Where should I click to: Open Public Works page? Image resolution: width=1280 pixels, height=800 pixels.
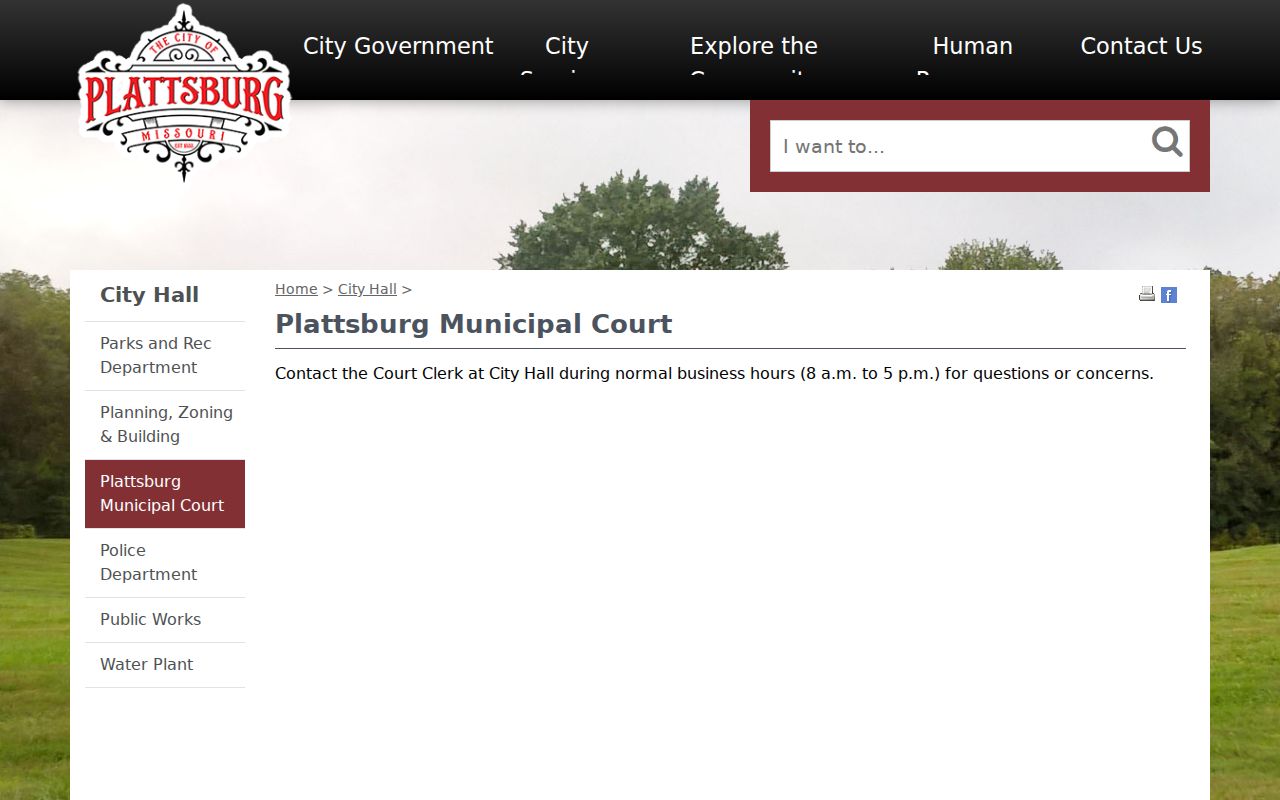pos(165,620)
